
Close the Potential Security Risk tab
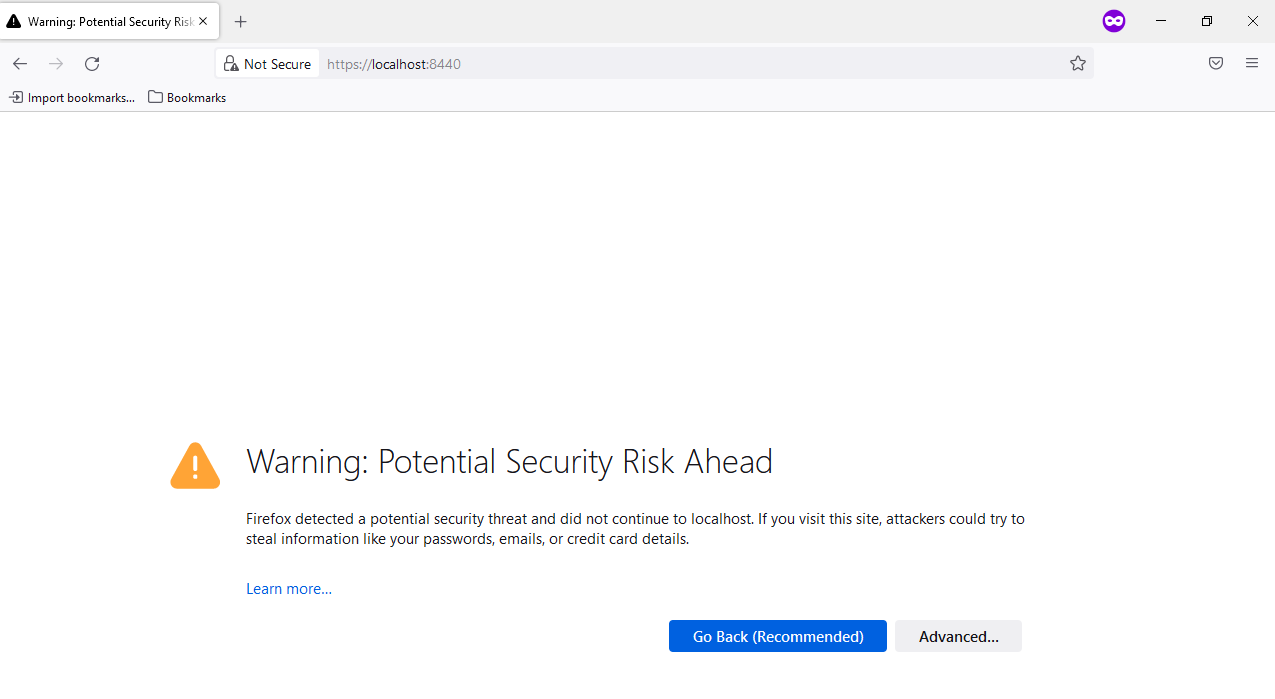[x=203, y=21]
